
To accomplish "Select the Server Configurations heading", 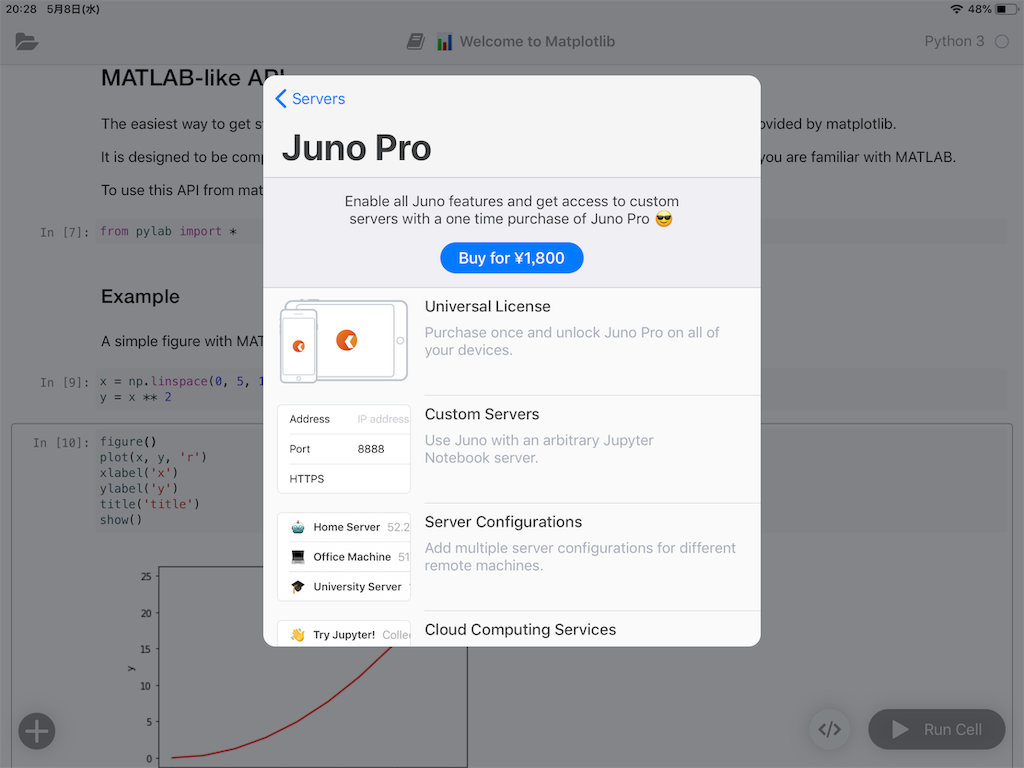I will tap(503, 522).
